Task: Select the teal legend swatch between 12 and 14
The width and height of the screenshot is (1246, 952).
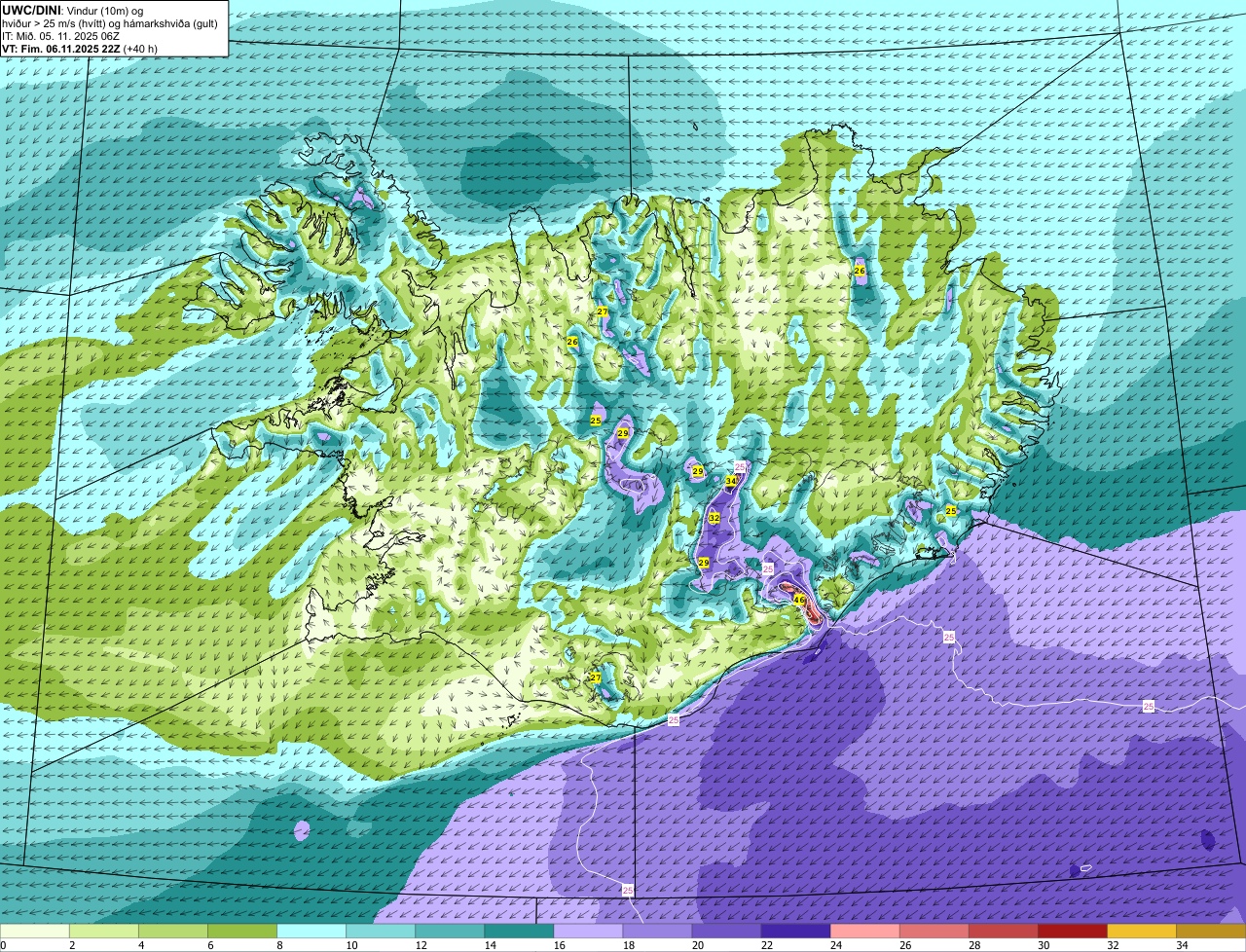Action: point(450,932)
